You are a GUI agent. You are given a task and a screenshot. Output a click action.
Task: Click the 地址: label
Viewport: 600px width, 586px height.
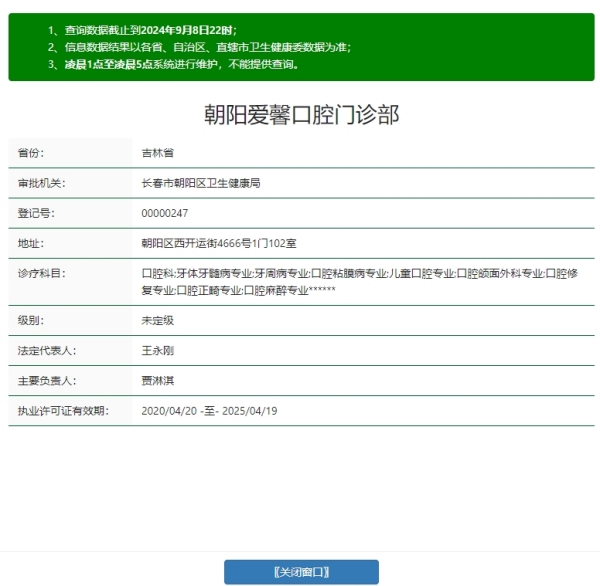coord(31,243)
